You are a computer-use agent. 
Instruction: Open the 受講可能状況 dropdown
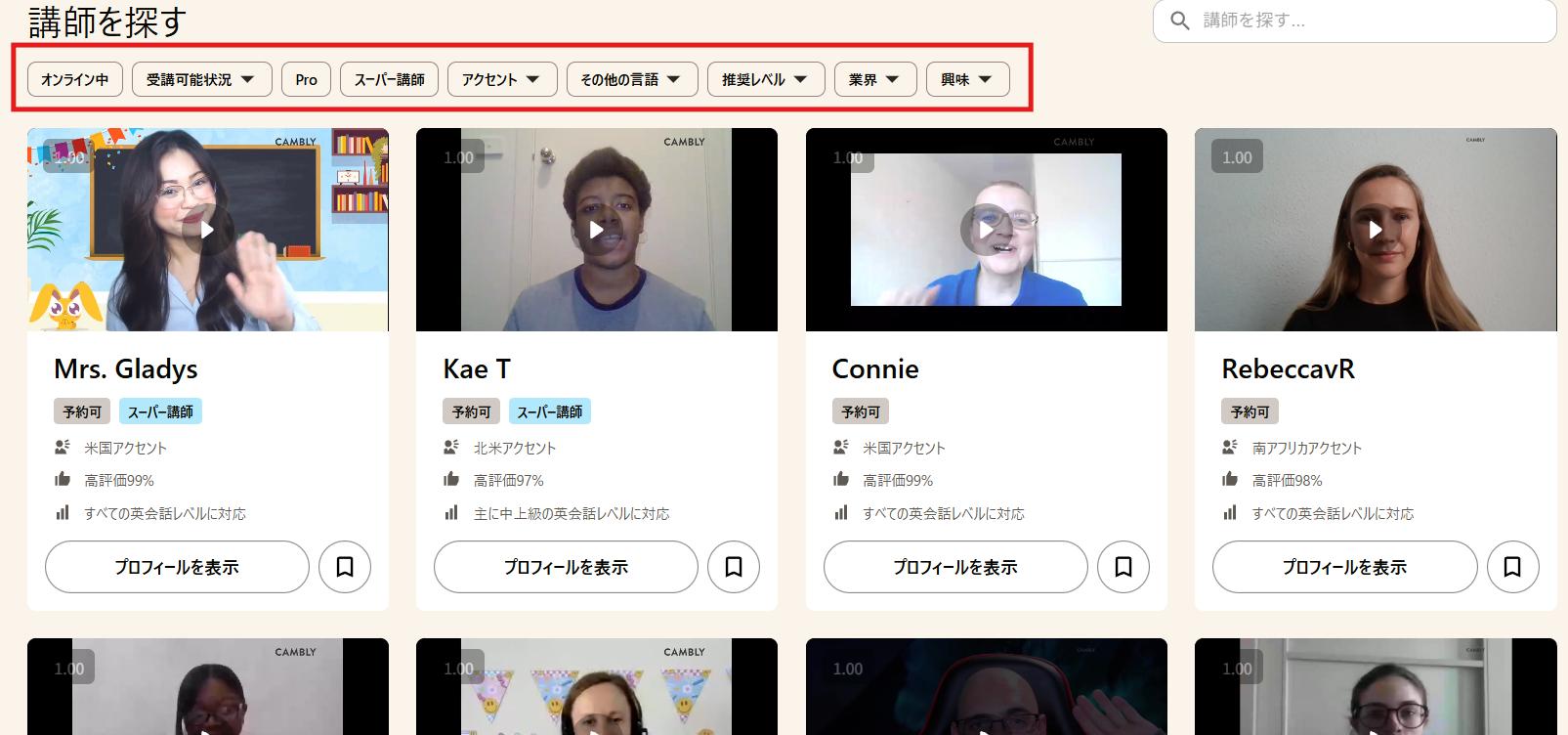[x=201, y=79]
